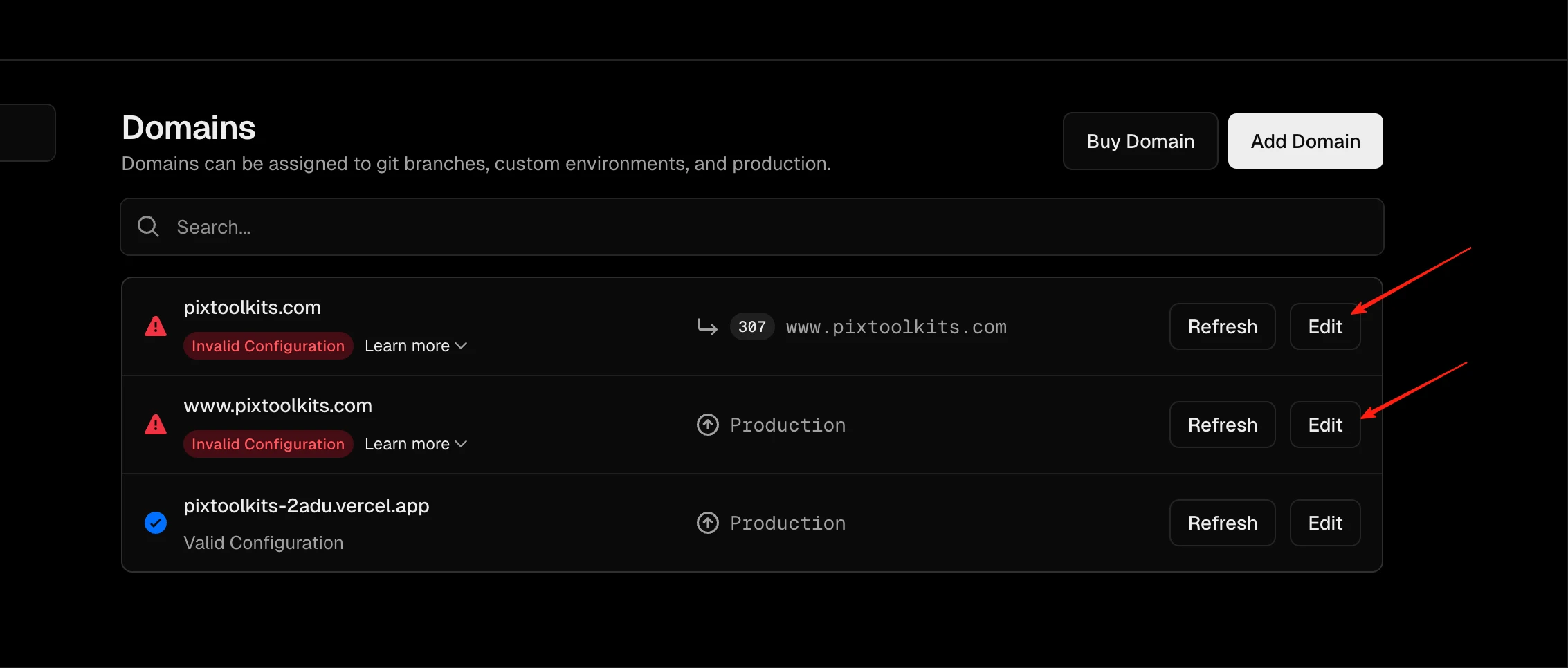Click the www.pixtoolkits.com warning triangle icon

point(156,425)
